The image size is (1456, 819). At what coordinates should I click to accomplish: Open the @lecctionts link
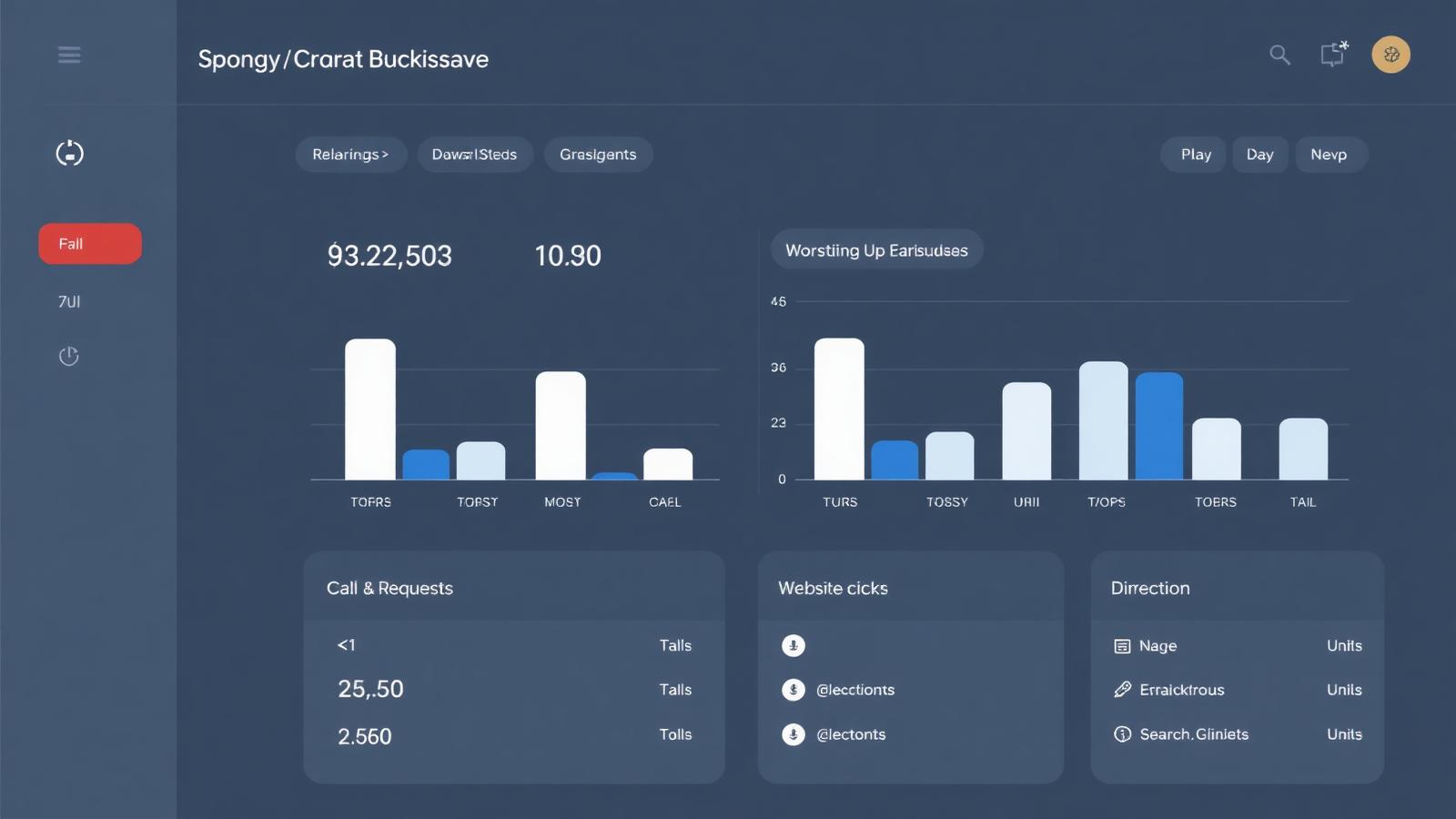(x=855, y=690)
